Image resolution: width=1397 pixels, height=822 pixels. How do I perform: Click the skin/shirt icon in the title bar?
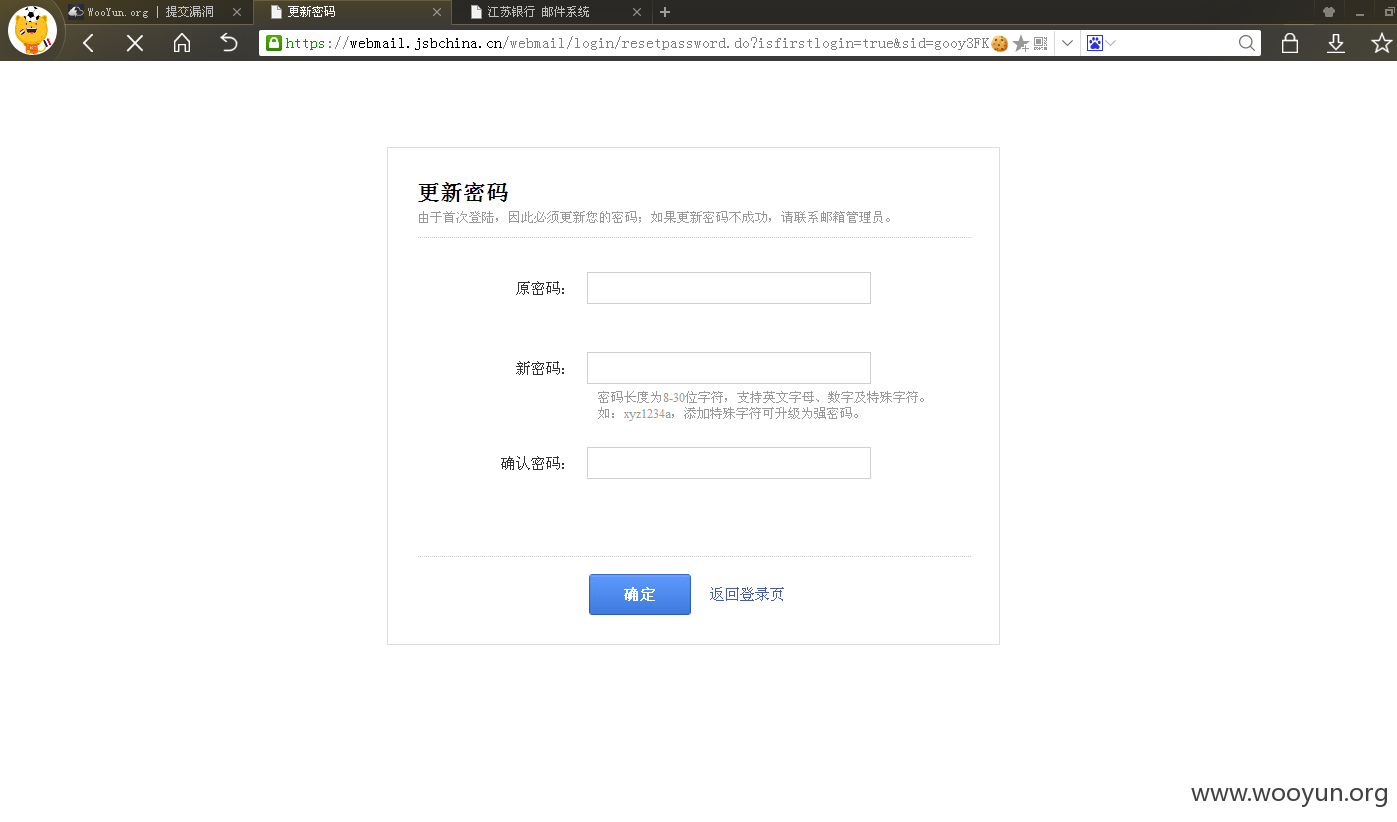(x=1329, y=12)
